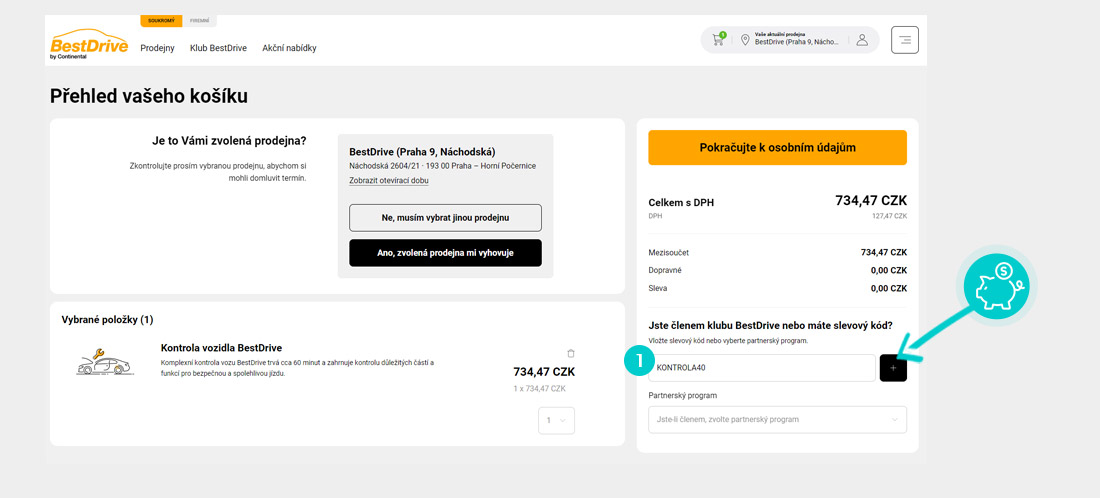Click Zobrazit otevírací dobu link
Screen dimensions: 1100x498
tap(388, 181)
